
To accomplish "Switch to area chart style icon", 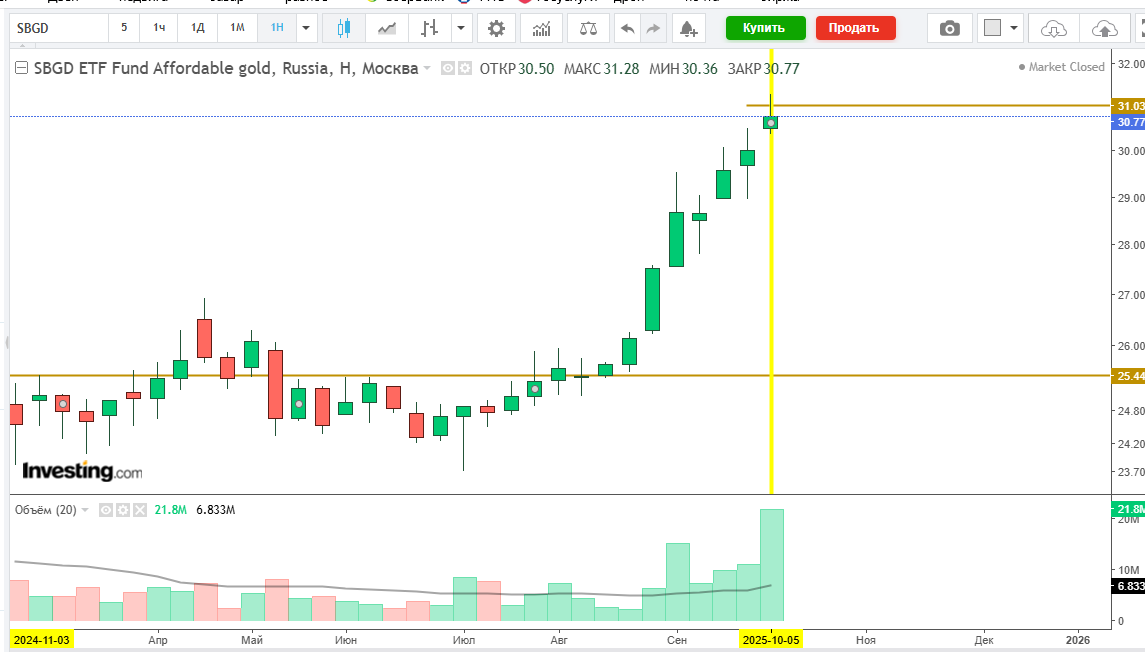I will tap(387, 28).
